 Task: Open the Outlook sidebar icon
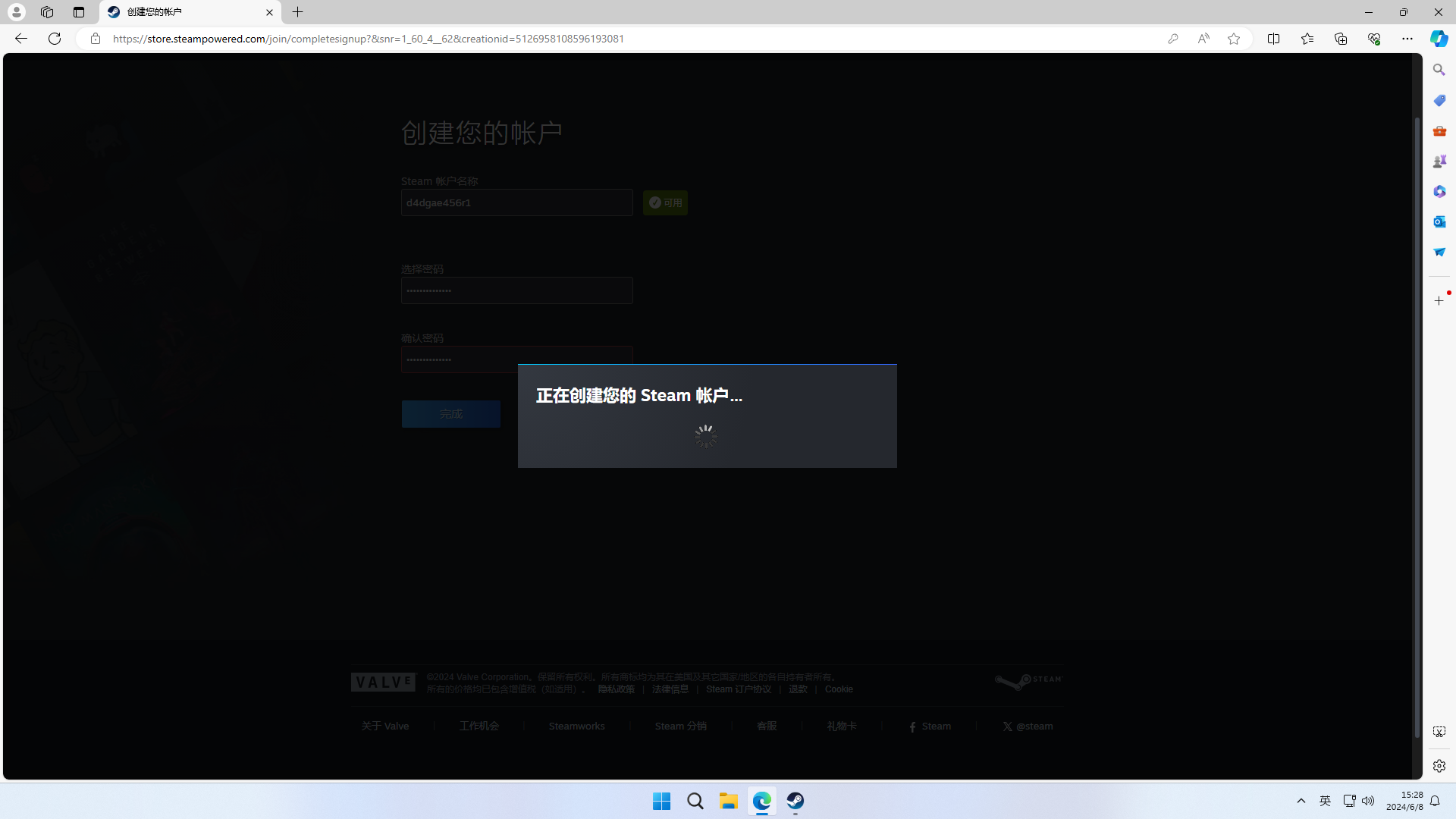pyautogui.click(x=1439, y=221)
